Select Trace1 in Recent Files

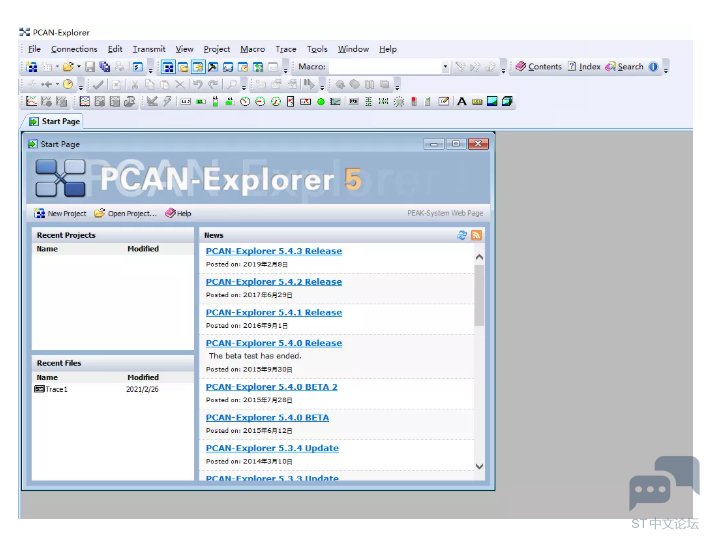(51, 389)
